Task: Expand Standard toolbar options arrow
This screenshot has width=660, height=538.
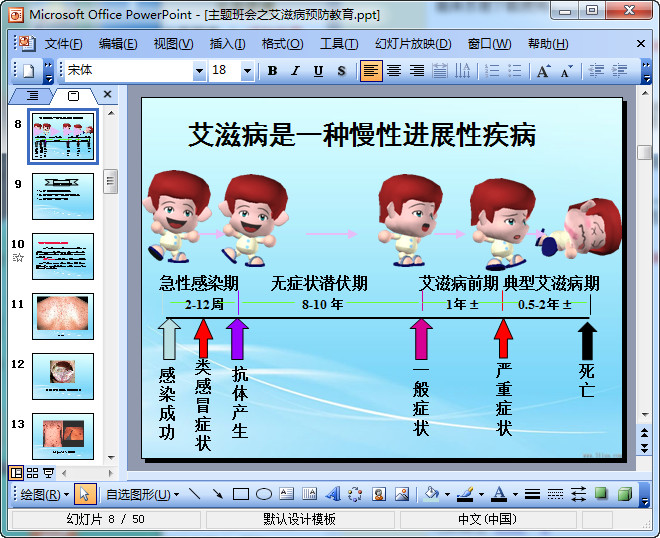Action: (x=49, y=72)
